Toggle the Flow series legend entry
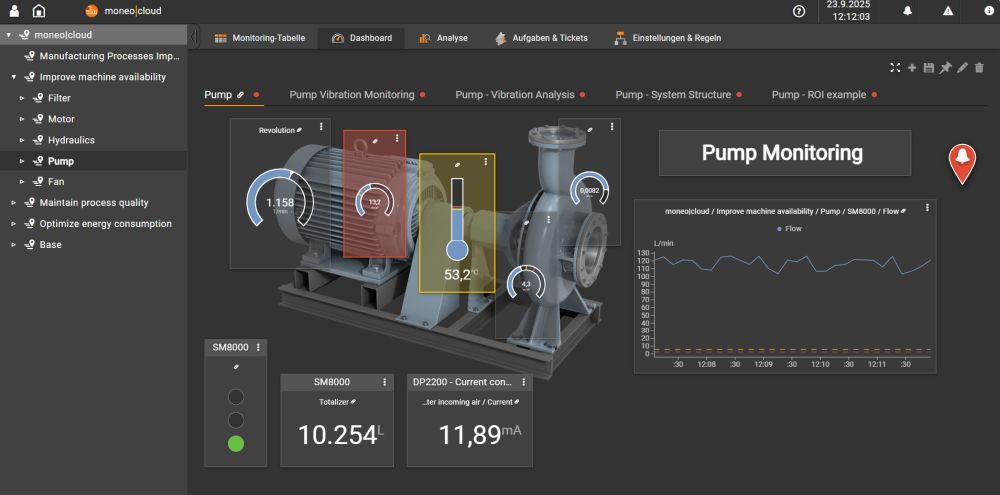This screenshot has height=495, width=1000. [789, 228]
